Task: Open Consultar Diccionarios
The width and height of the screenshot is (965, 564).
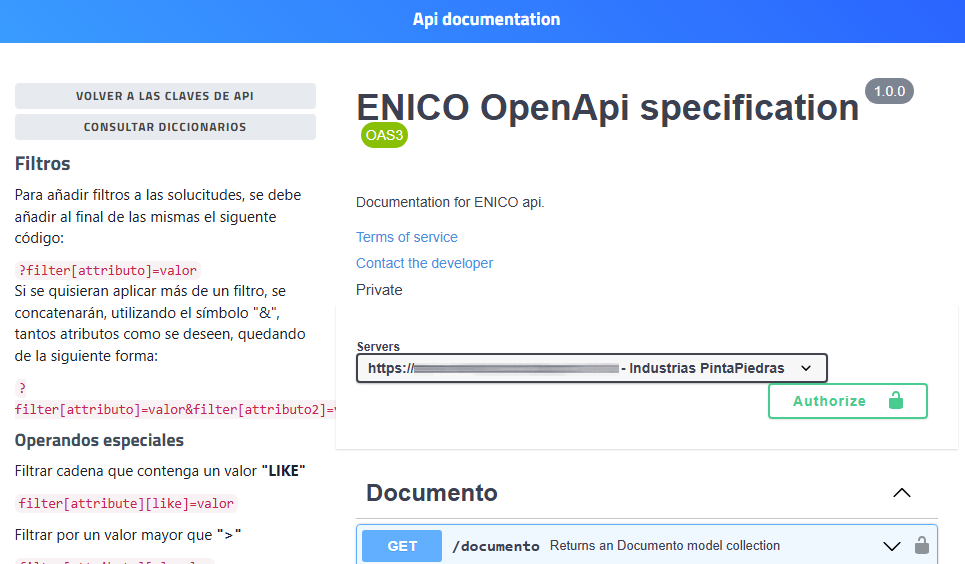Action: click(165, 127)
